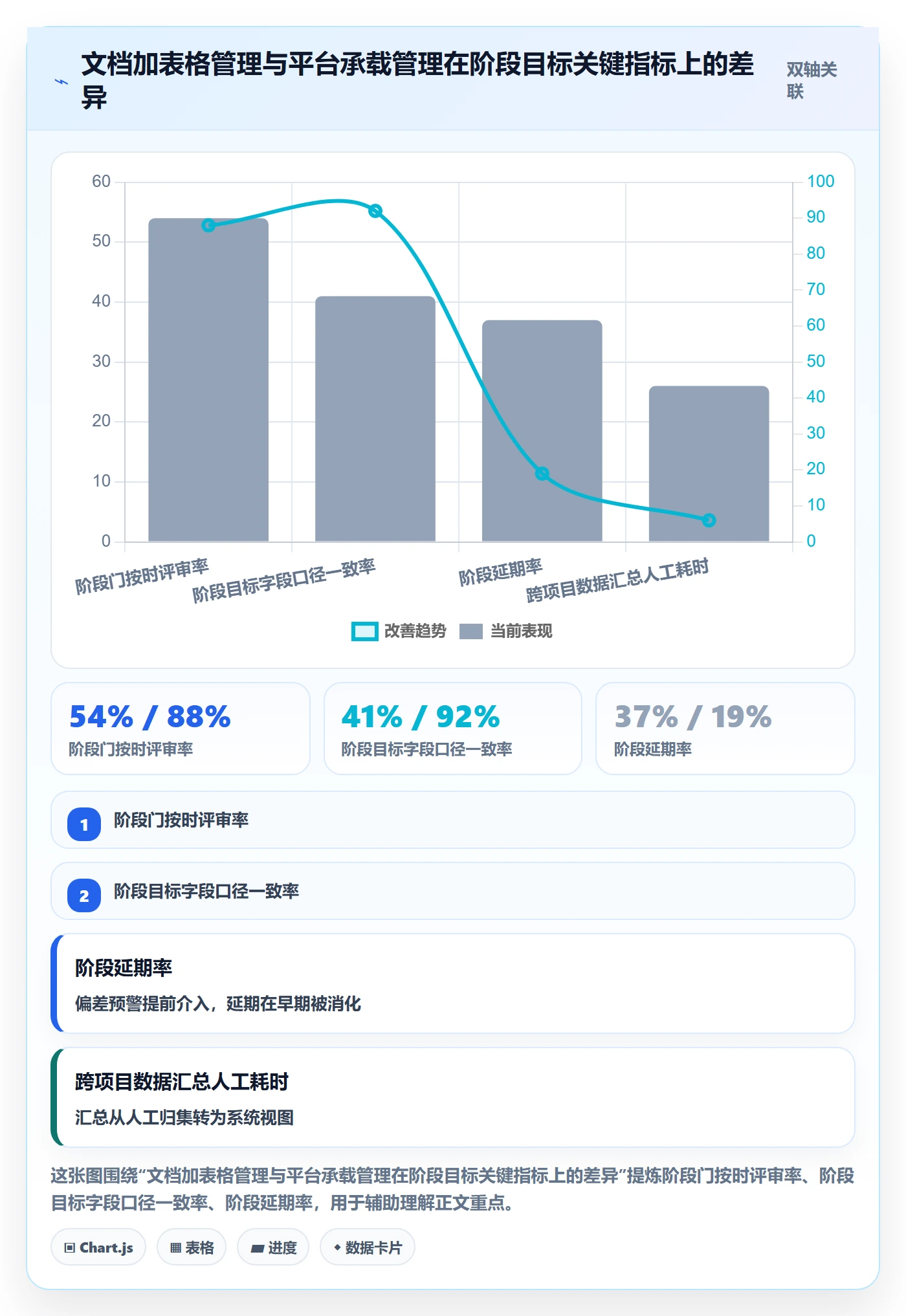906x1316 pixels.
Task: Click the 跨项目数据汇总人工耗时 bar in chart
Action: [x=709, y=464]
